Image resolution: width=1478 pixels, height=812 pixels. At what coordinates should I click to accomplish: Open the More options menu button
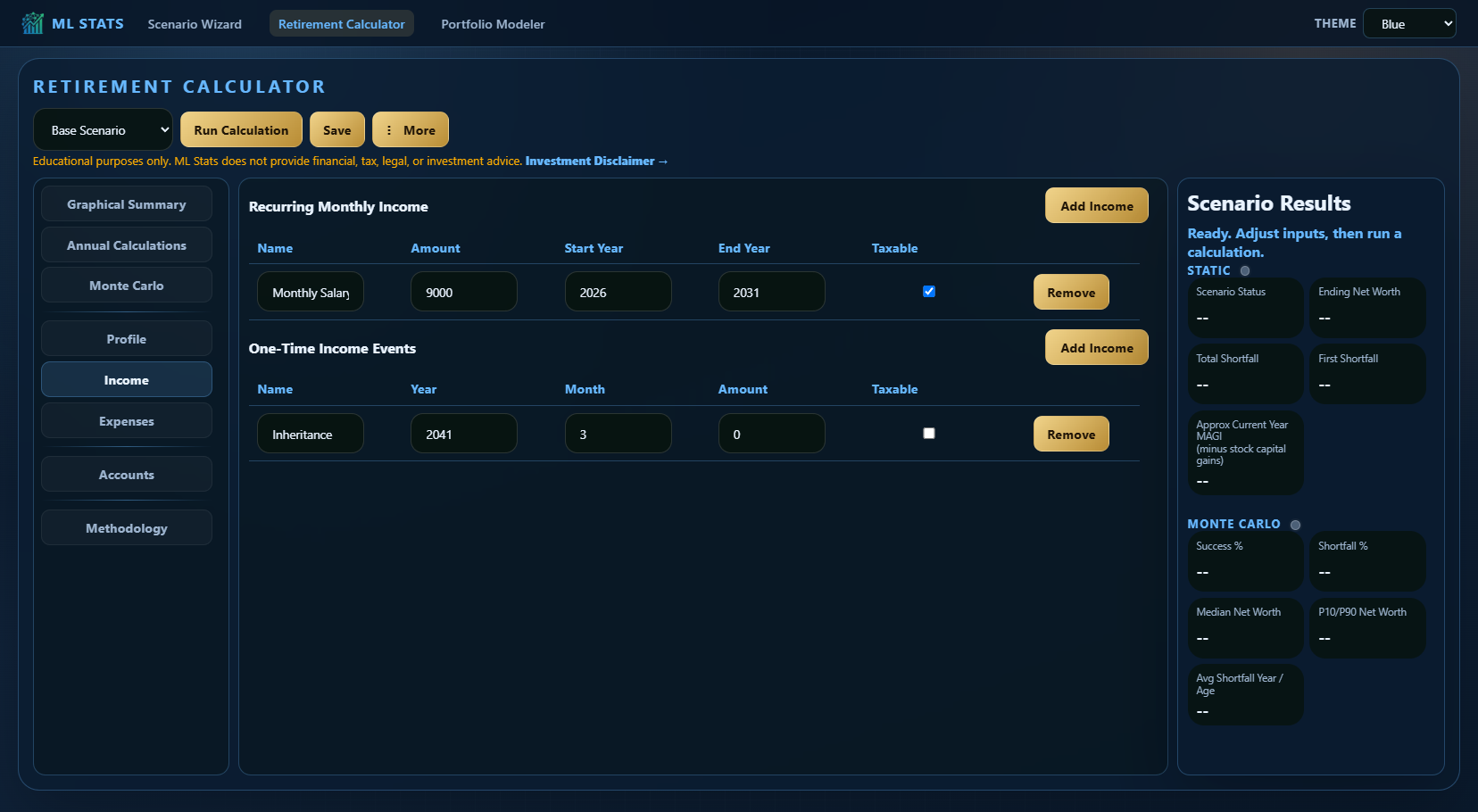coord(411,129)
